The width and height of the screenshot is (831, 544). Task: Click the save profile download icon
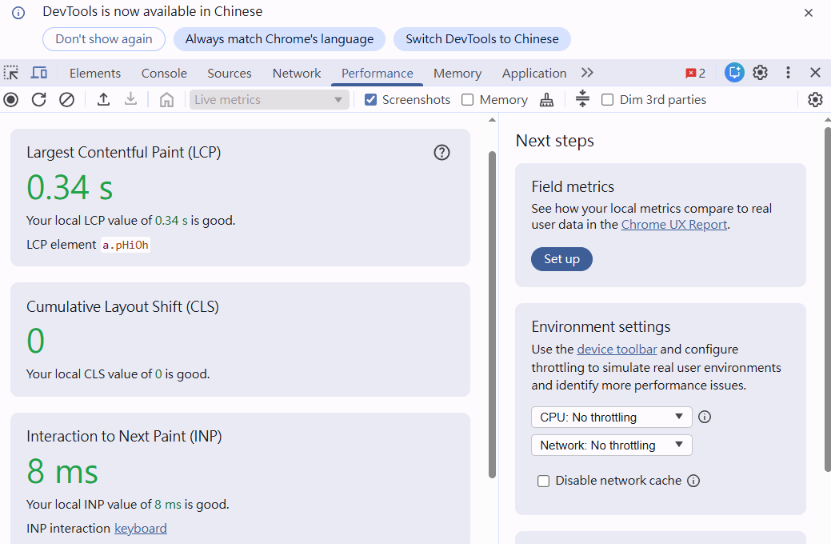click(130, 100)
